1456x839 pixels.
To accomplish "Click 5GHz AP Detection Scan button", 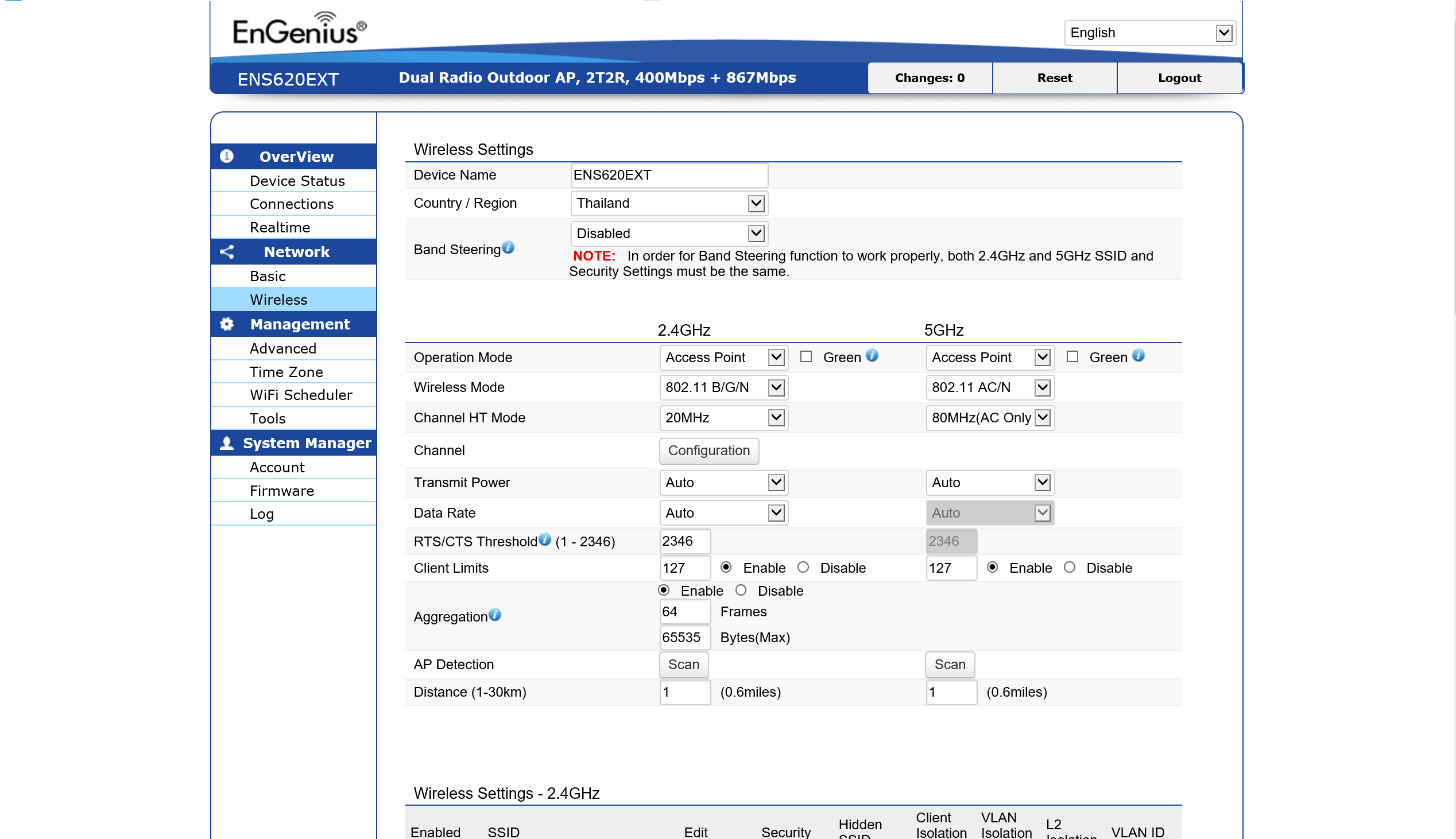I will click(x=950, y=665).
